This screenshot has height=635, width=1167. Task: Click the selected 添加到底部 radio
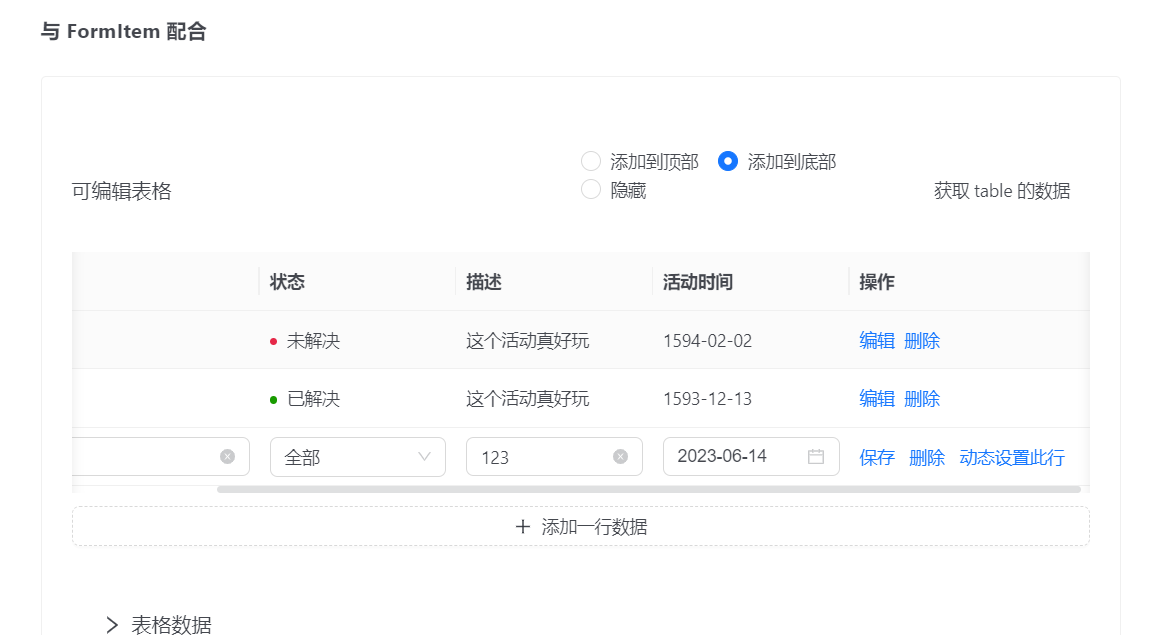(x=727, y=161)
